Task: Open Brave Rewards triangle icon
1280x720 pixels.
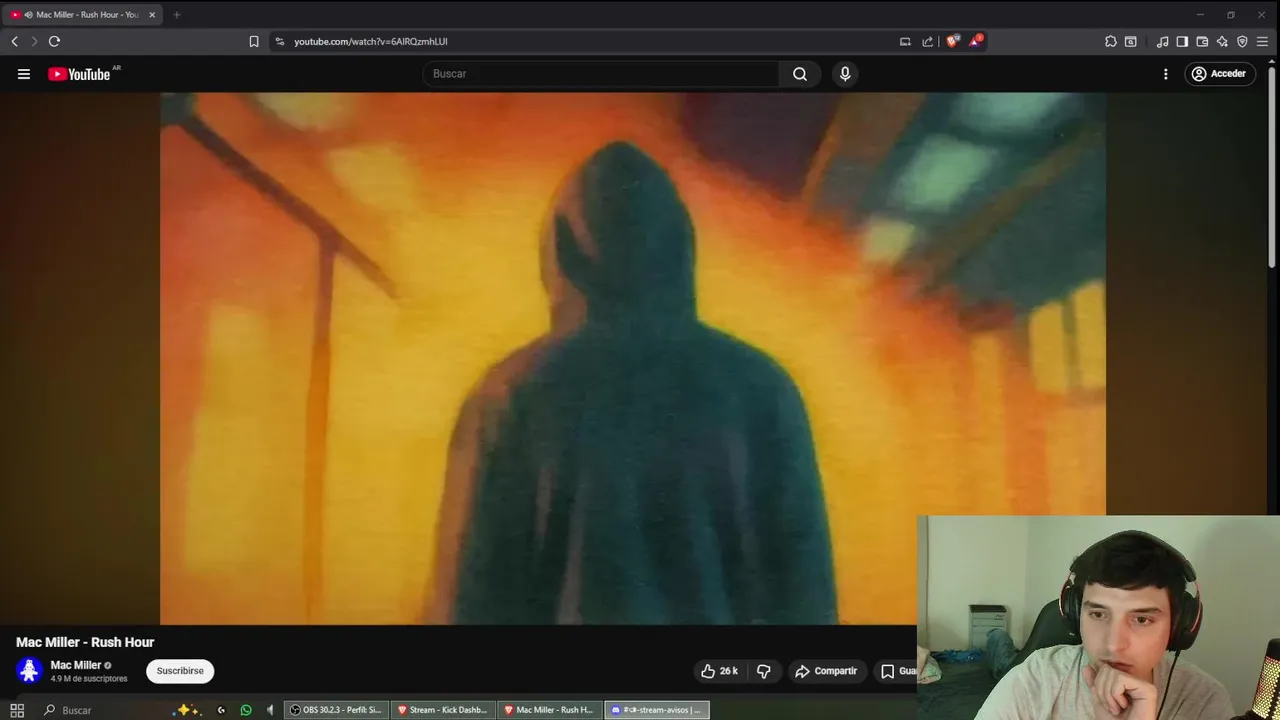Action: (975, 41)
